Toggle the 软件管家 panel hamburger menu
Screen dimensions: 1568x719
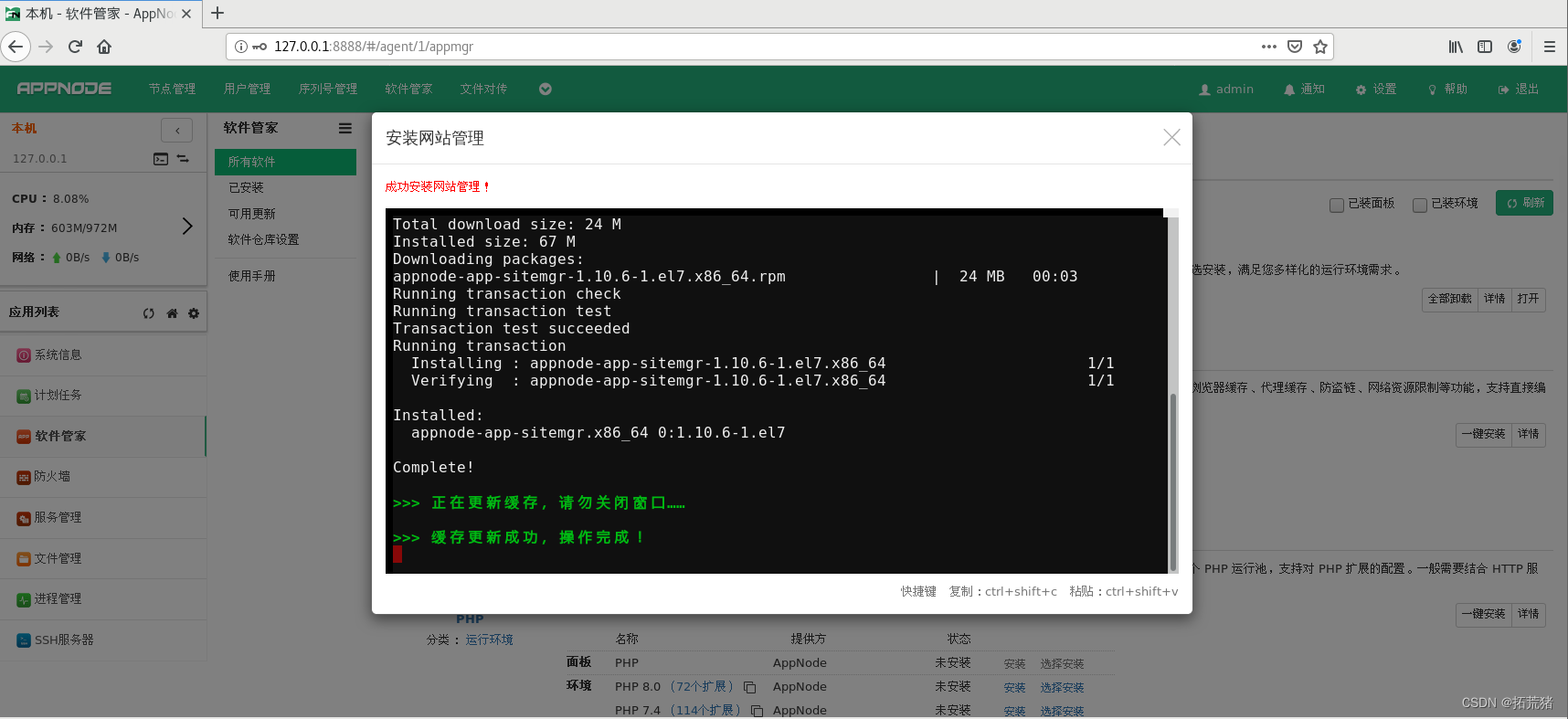pos(345,129)
